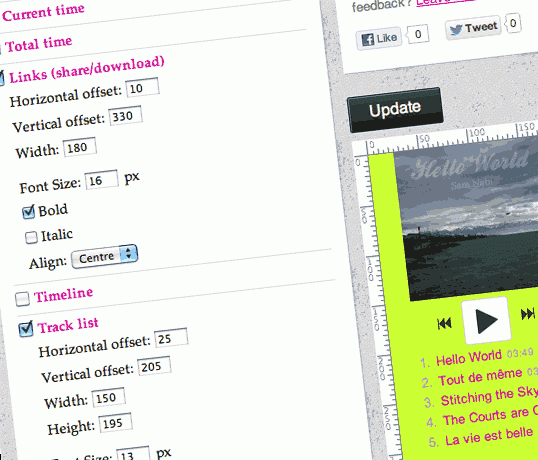Open the Align dropdown set to Centre
The width and height of the screenshot is (538, 460).
coord(105,256)
